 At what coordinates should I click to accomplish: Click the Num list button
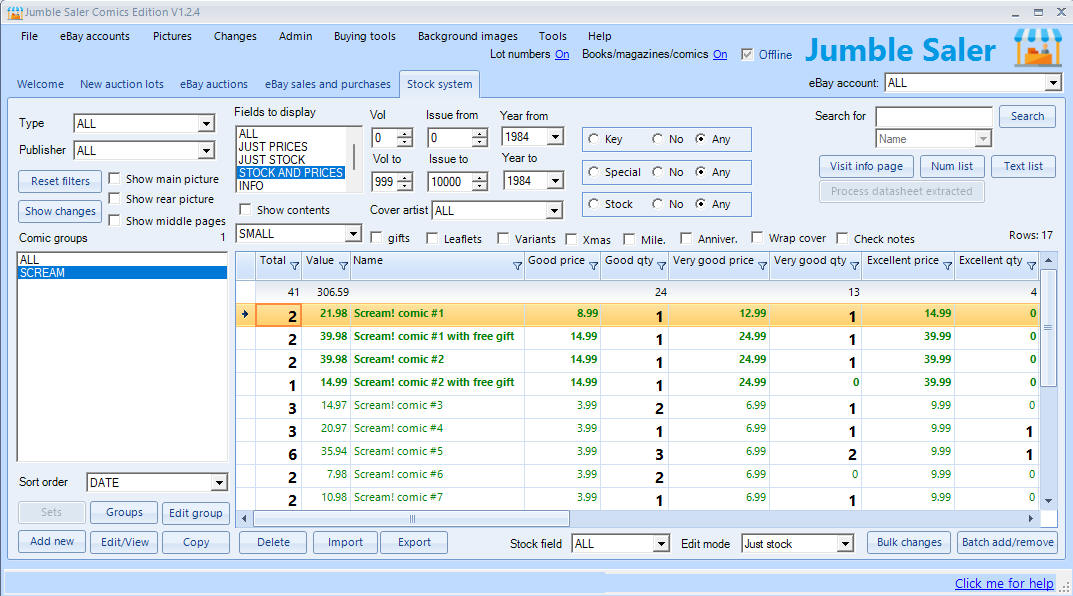(x=952, y=166)
